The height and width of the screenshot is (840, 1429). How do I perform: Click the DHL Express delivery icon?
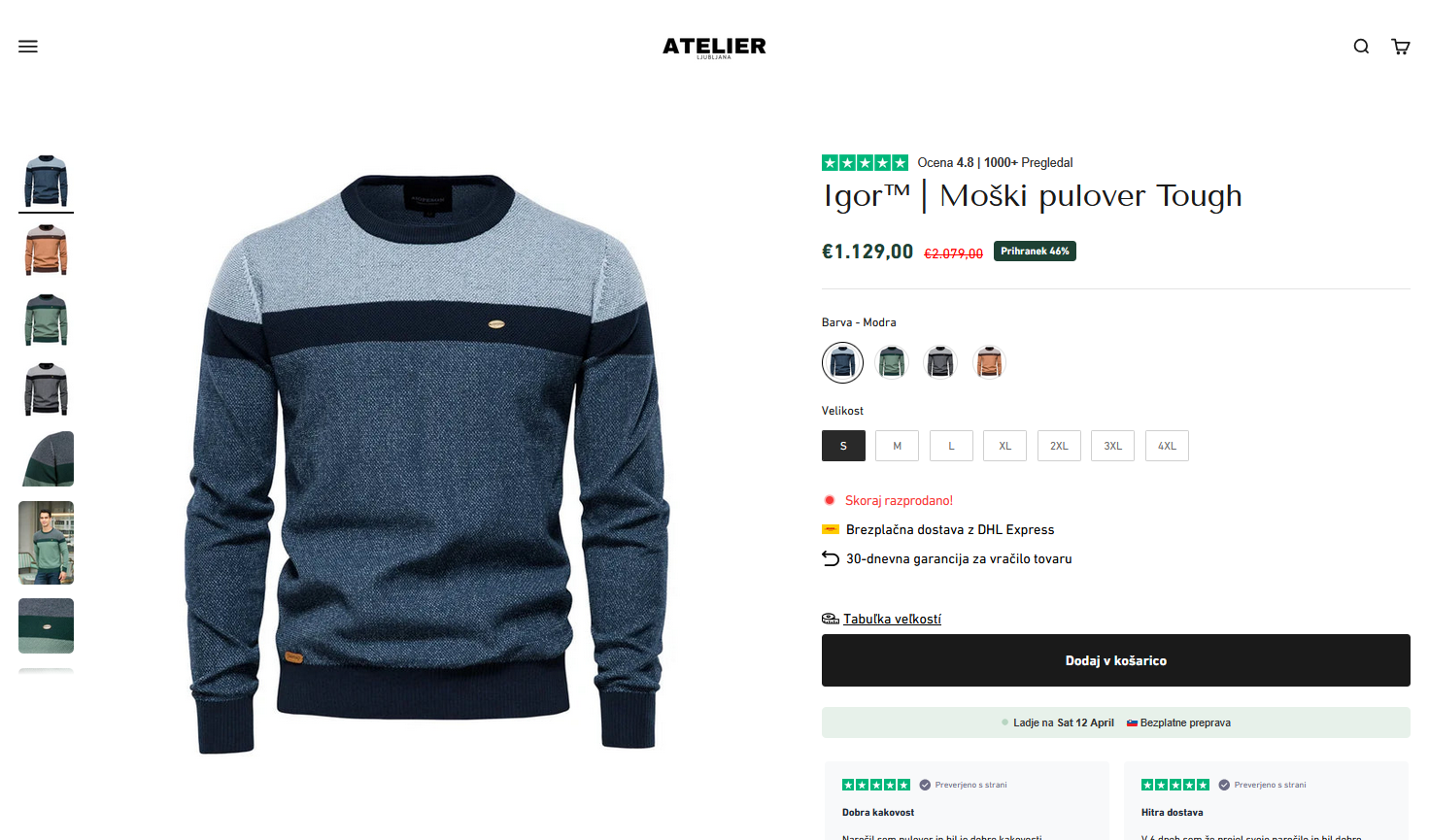831,529
